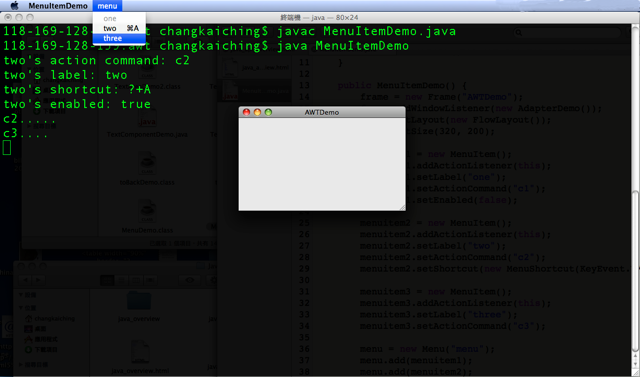Click code line 'menuitem2.setLabel("two")' in editor
Screen dimensions: 640x377
[x=433, y=246]
